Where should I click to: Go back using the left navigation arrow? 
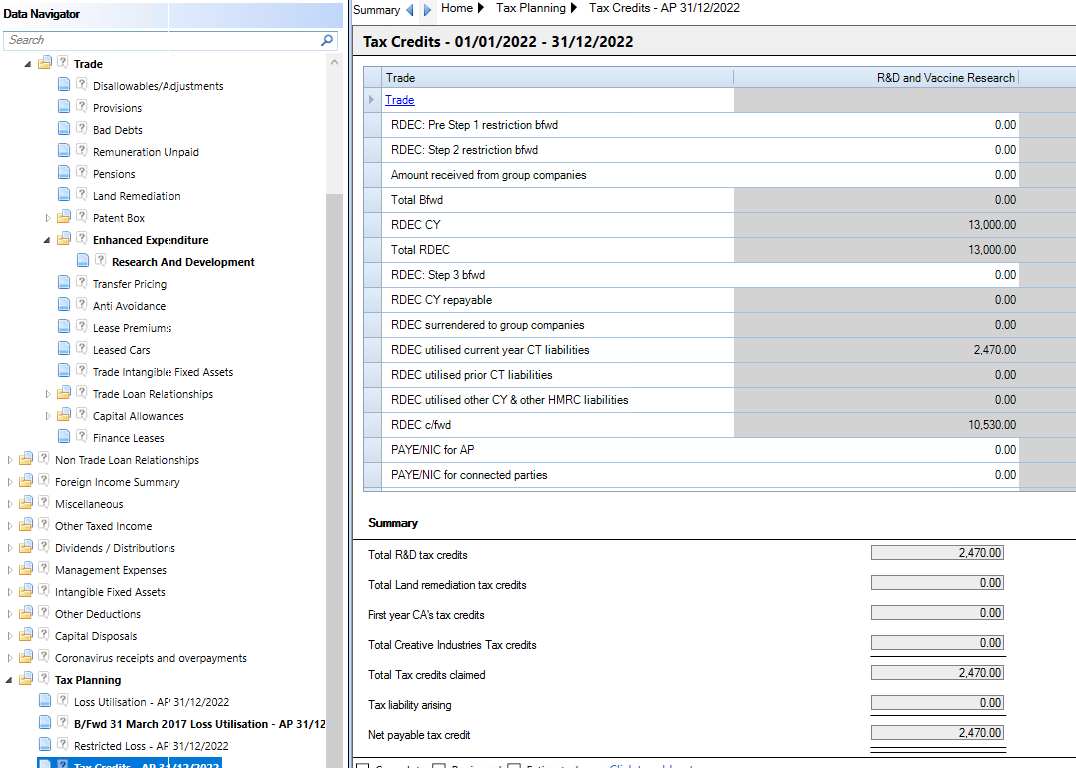(x=410, y=10)
